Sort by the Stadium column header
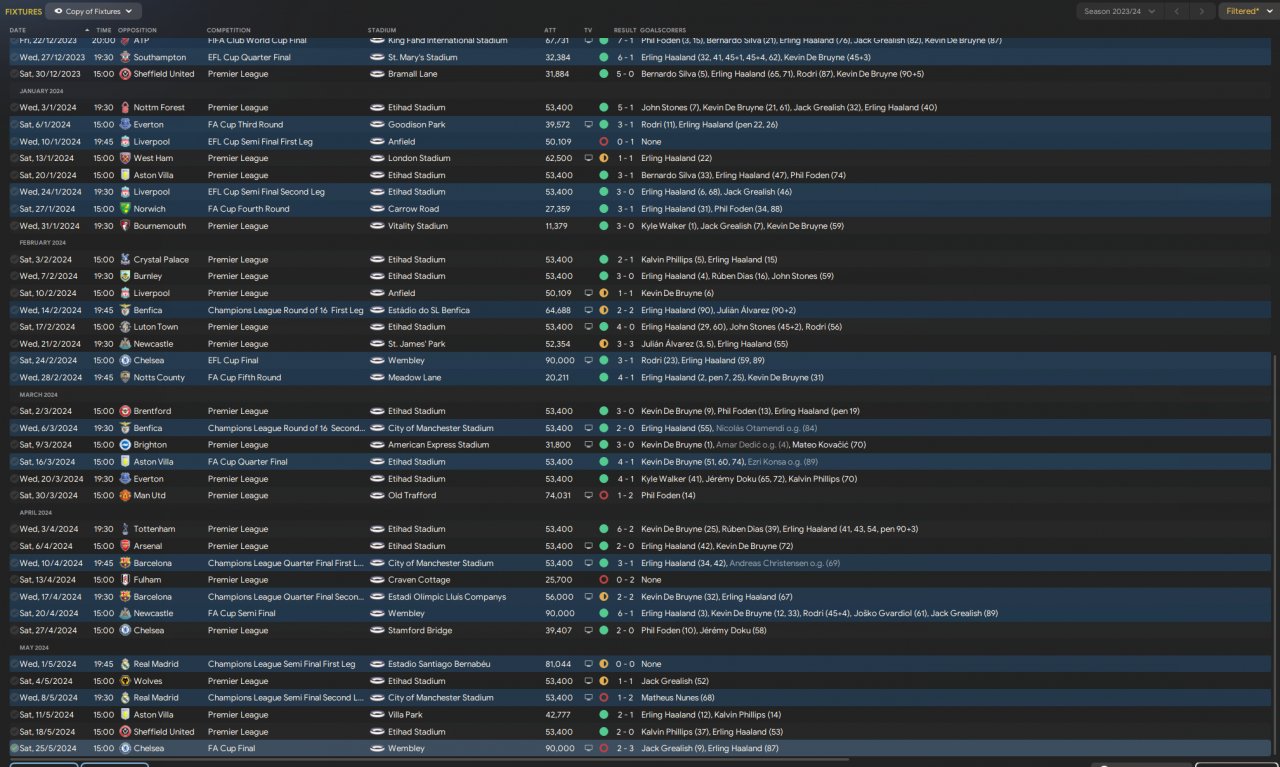This screenshot has height=767, width=1280. [x=381, y=31]
